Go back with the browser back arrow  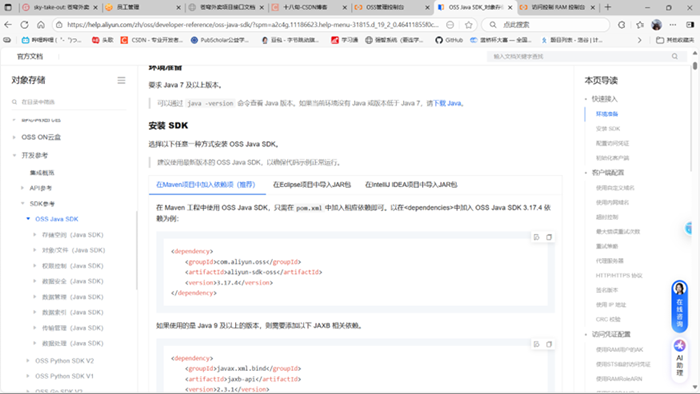pos(8,25)
